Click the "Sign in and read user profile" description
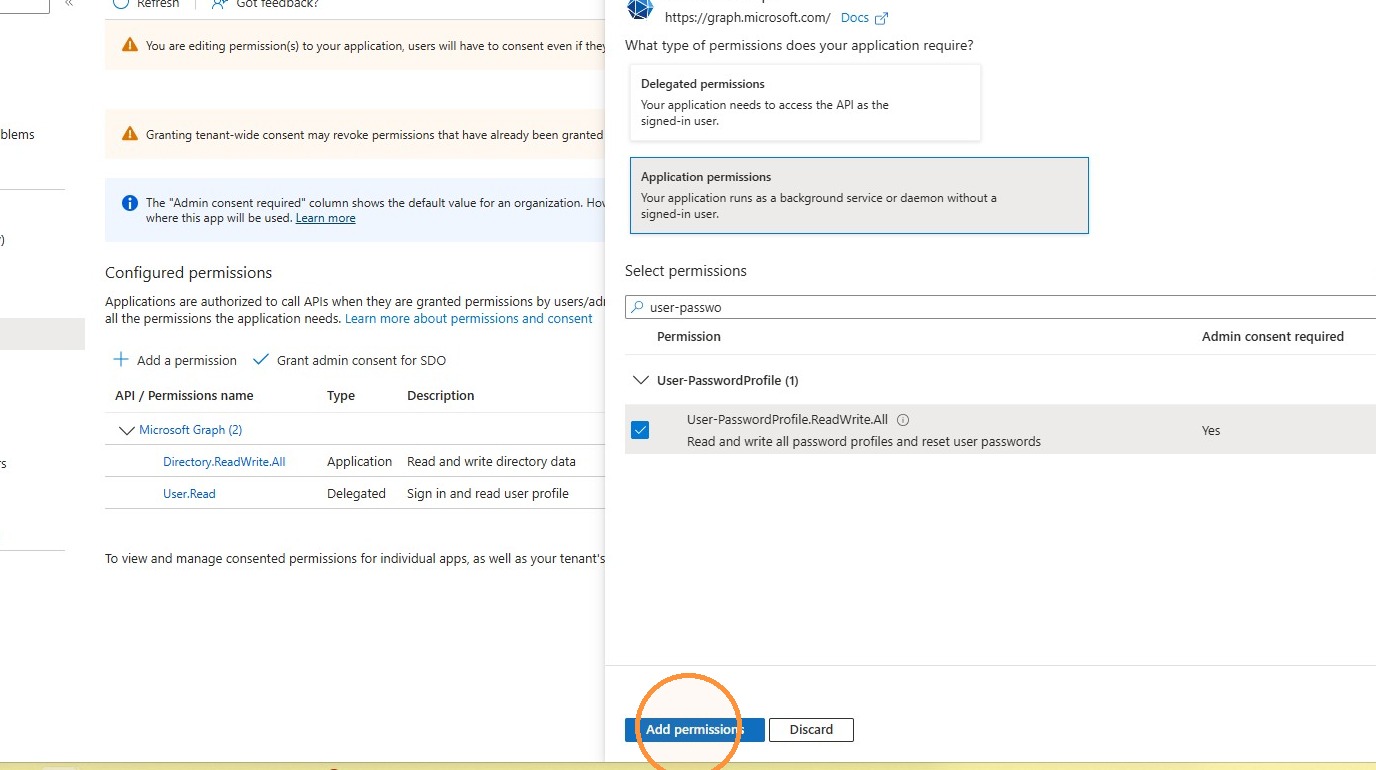1376x770 pixels. click(x=488, y=494)
